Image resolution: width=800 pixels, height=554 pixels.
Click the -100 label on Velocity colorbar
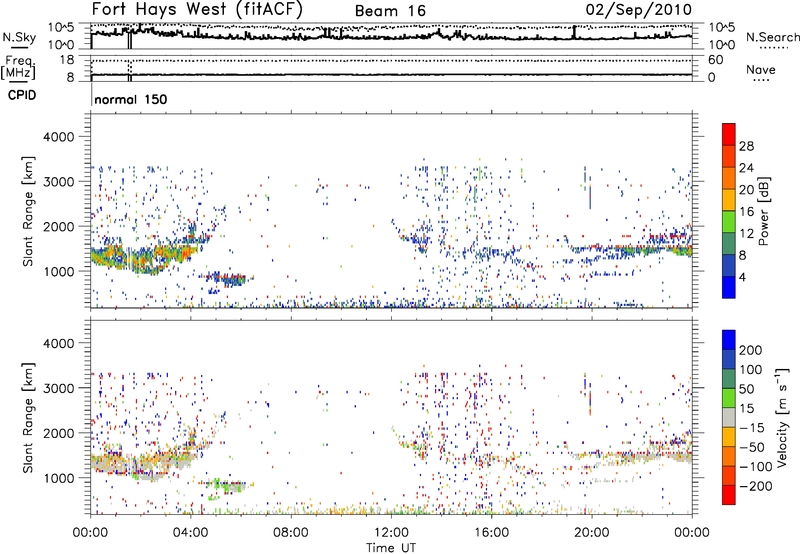(x=755, y=466)
